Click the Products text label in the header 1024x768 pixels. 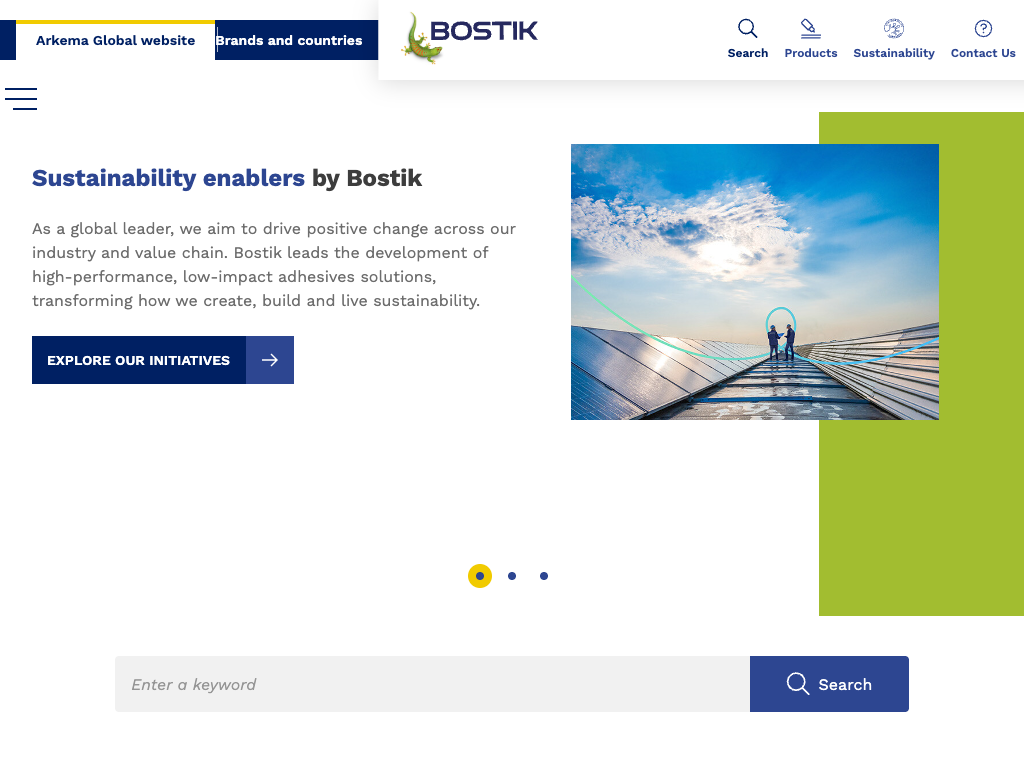[810, 53]
